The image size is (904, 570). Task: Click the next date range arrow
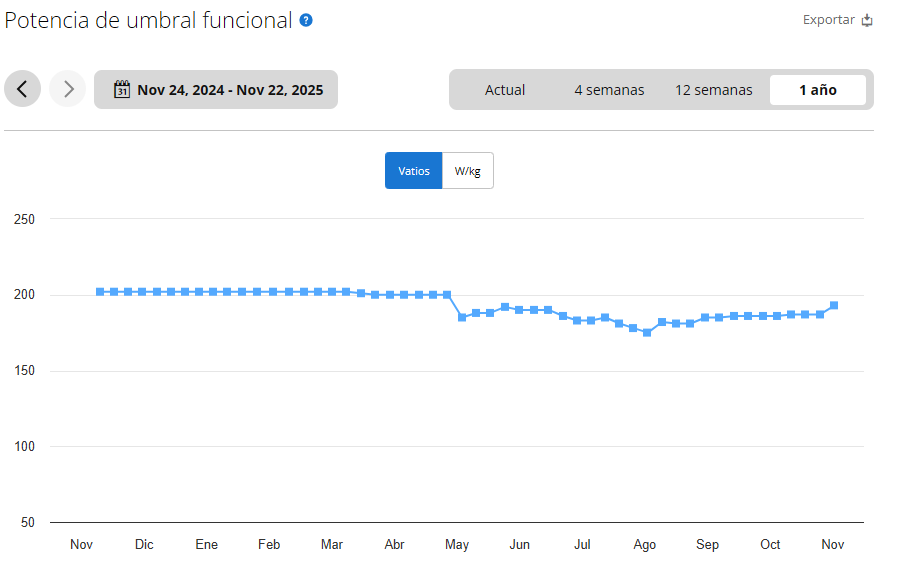pyautogui.click(x=68, y=89)
